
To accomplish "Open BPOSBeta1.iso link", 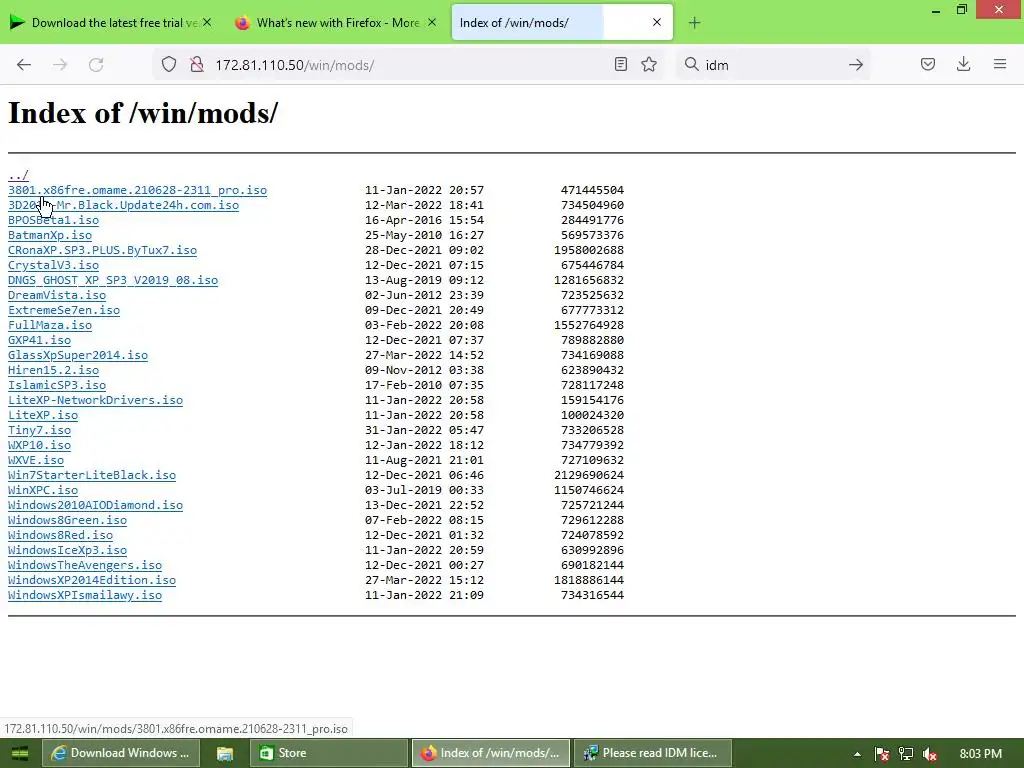I will pyautogui.click(x=54, y=220).
